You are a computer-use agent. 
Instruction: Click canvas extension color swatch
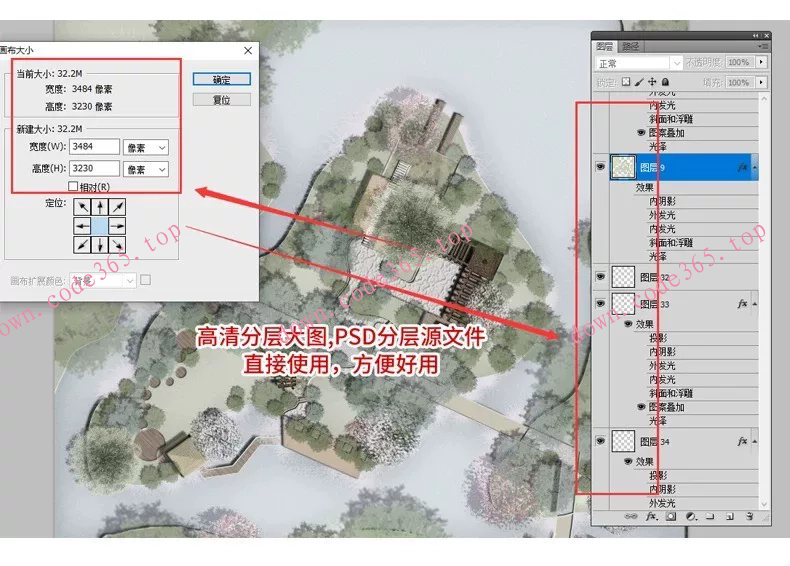[x=146, y=280]
